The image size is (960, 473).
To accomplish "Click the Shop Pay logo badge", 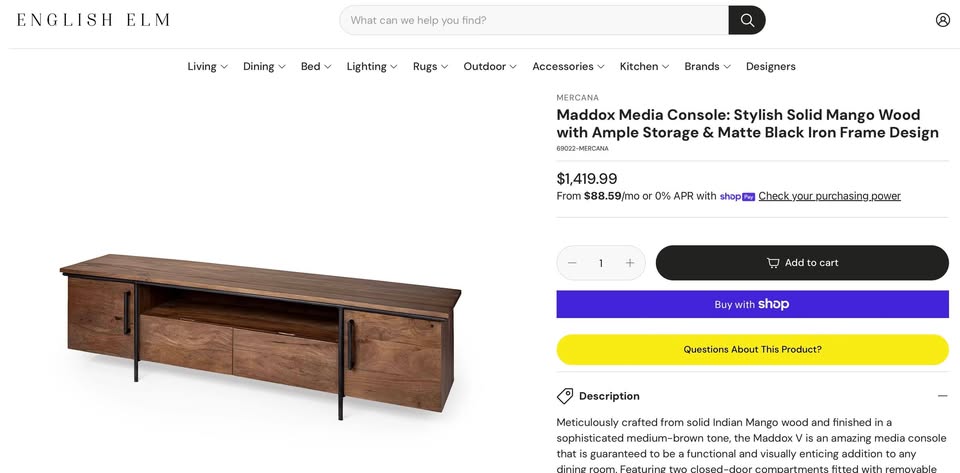I will click(737, 197).
